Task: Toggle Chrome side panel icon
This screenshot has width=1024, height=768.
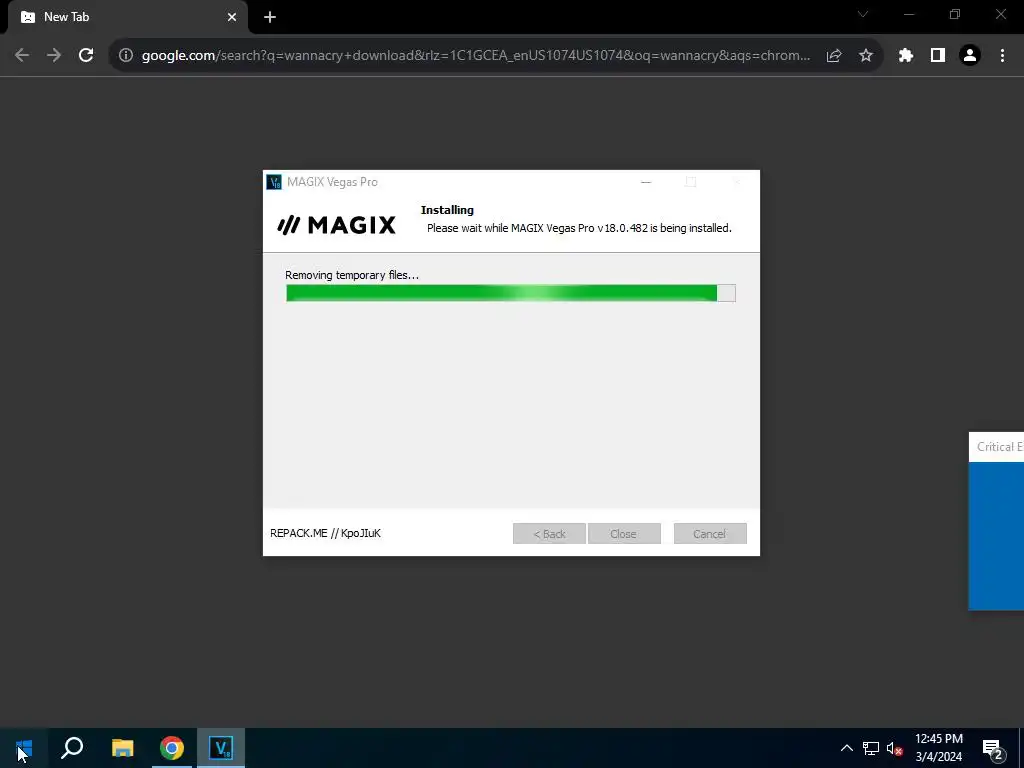Action: tap(938, 56)
